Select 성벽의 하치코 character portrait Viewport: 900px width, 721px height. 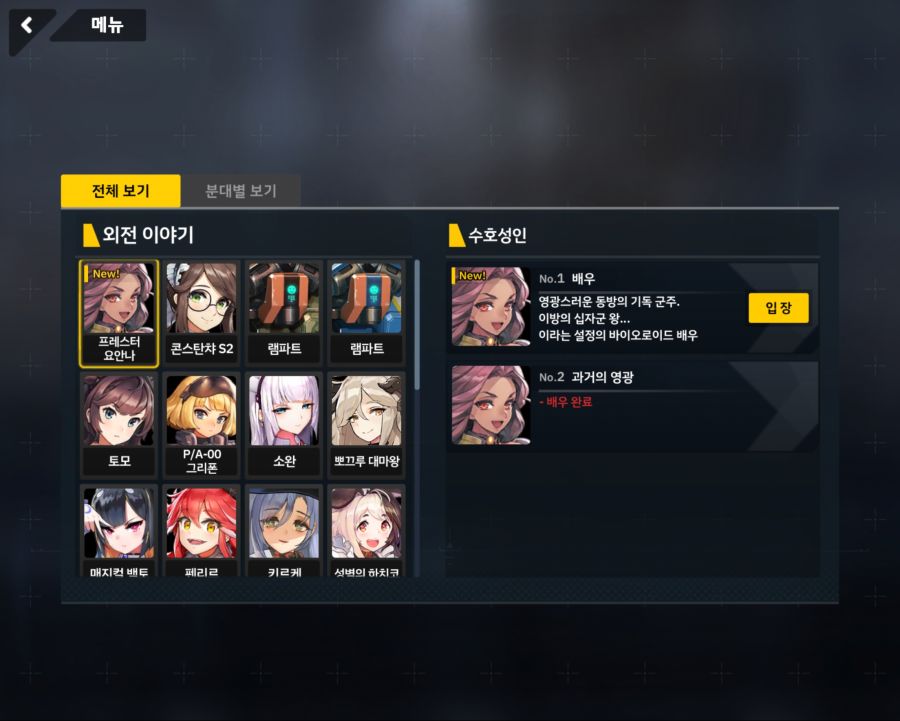click(x=367, y=531)
